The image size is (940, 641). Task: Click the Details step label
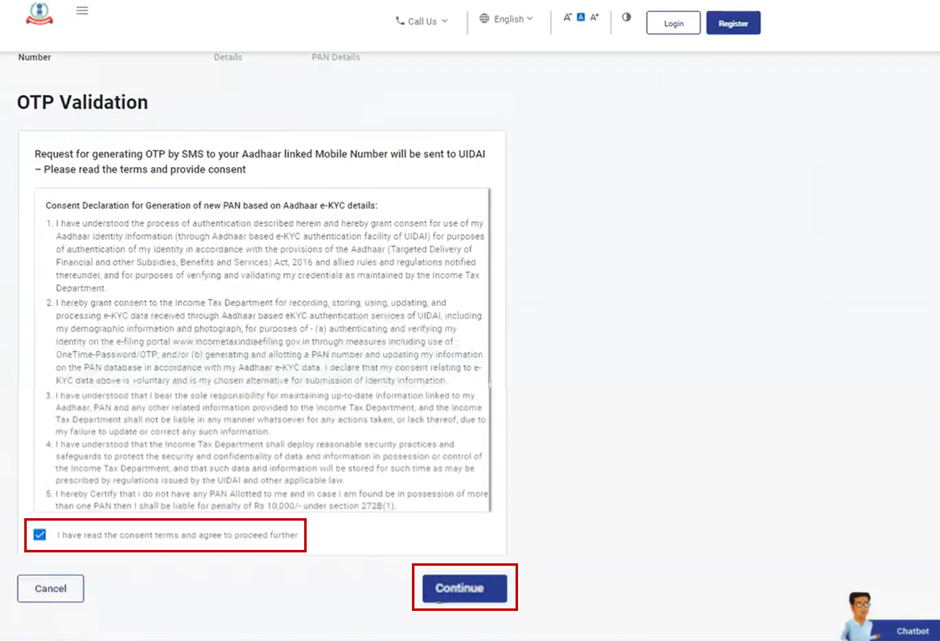tap(228, 57)
